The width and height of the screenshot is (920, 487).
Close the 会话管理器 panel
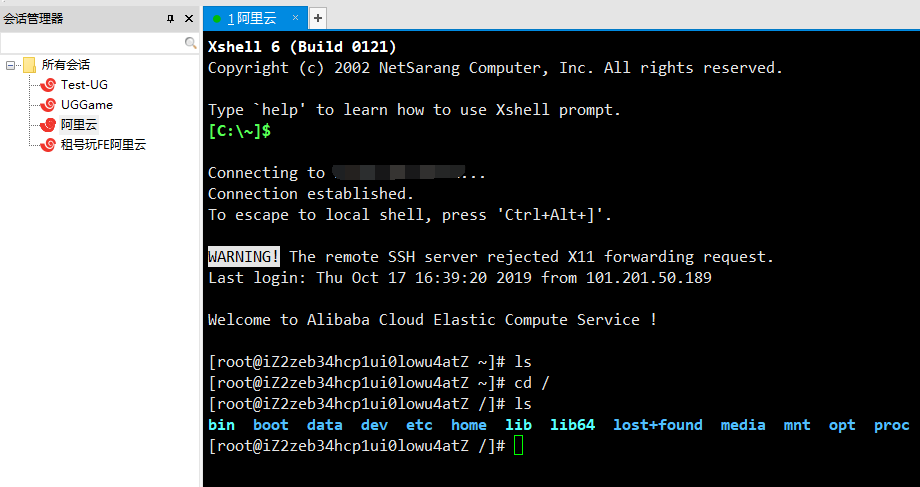189,19
